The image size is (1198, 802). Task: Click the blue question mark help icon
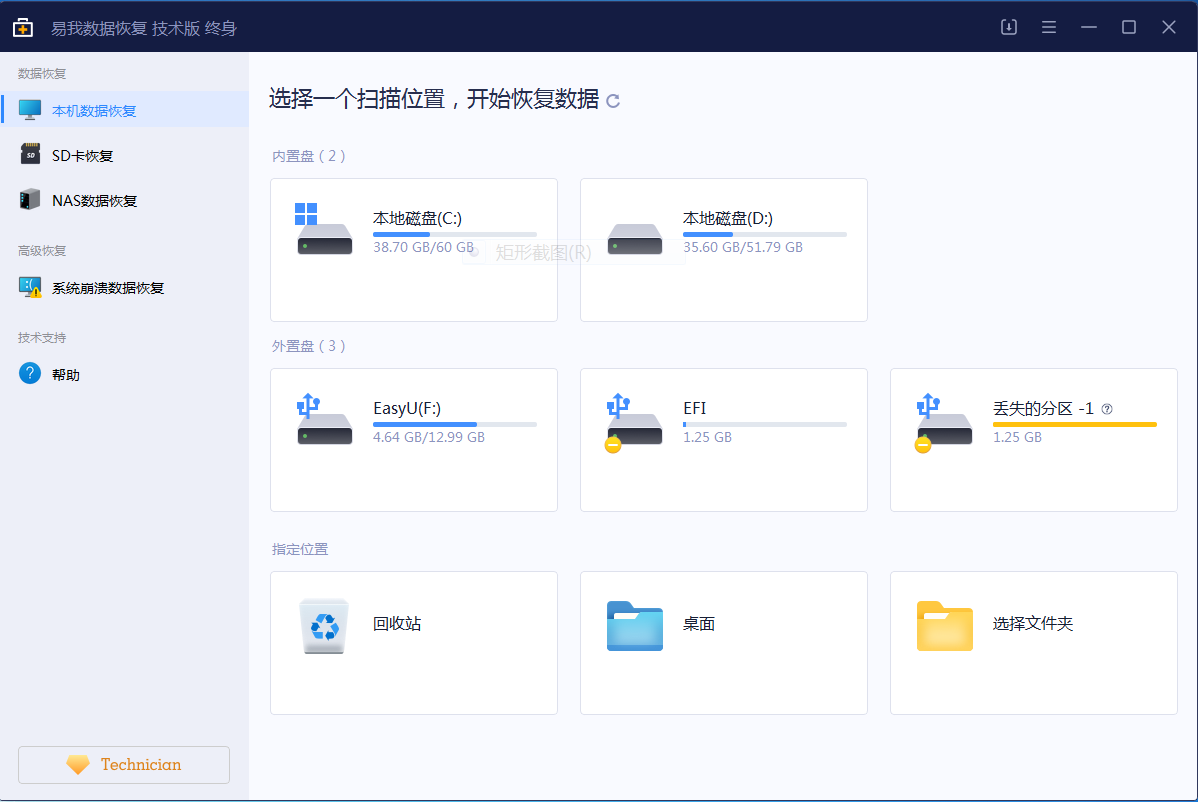point(30,374)
